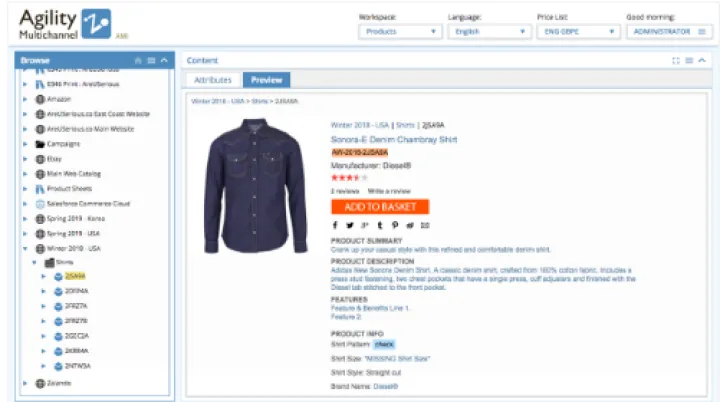Click the home icon in Browse panel
This screenshot has height=402, width=720.
click(x=138, y=61)
